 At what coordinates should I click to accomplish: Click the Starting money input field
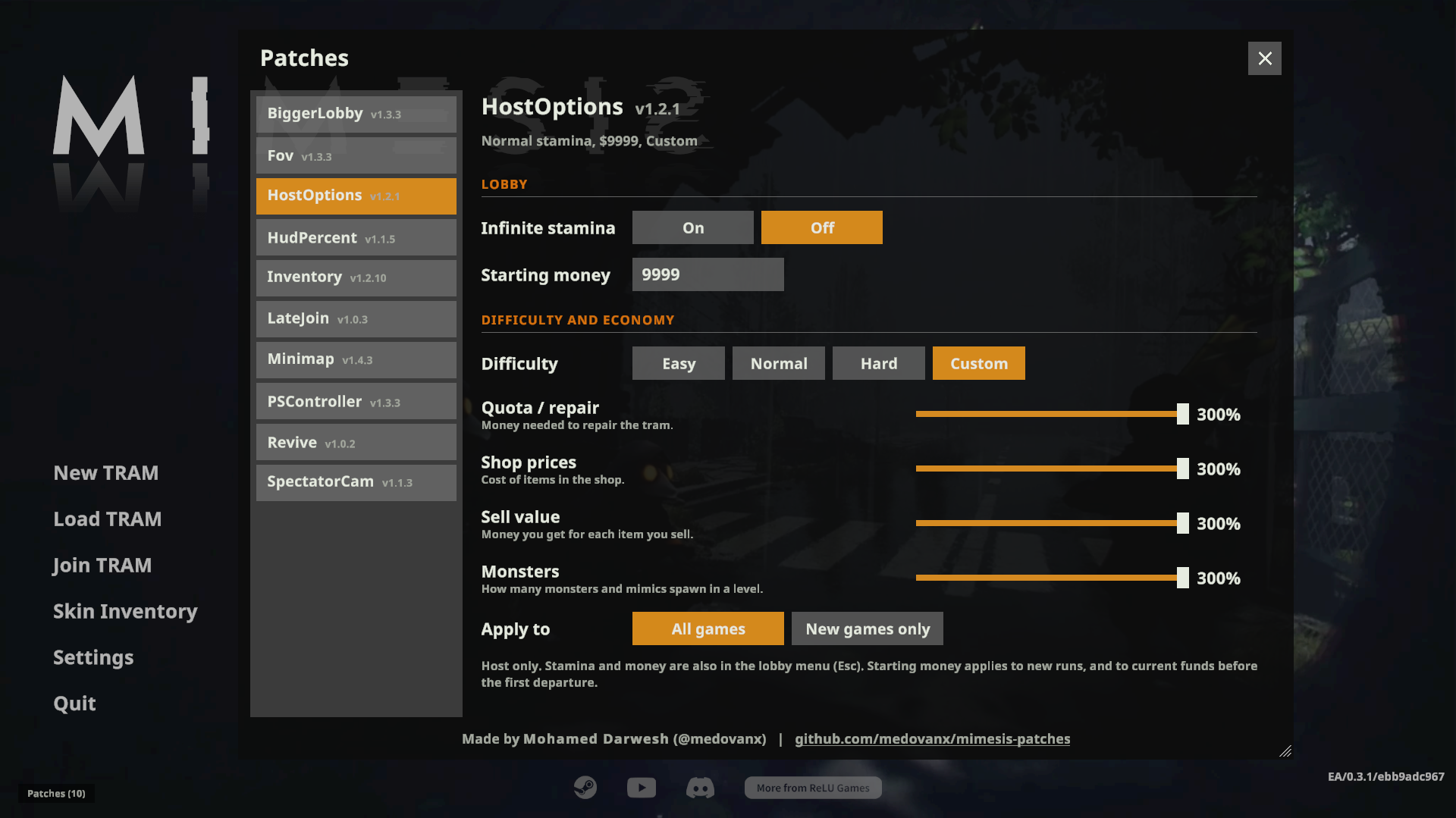tap(708, 274)
